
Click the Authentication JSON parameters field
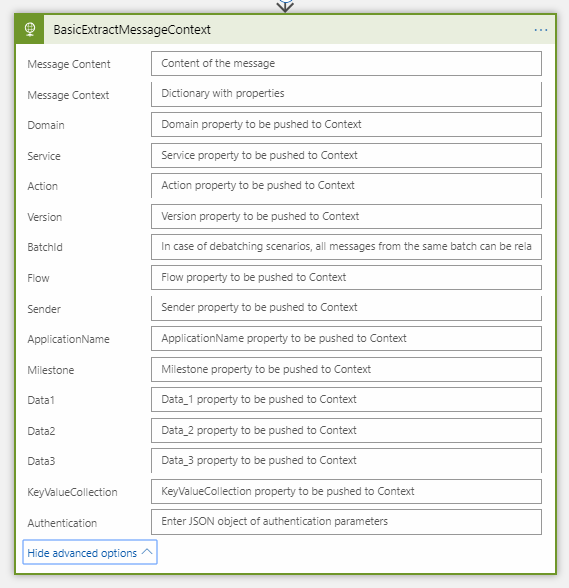346,522
